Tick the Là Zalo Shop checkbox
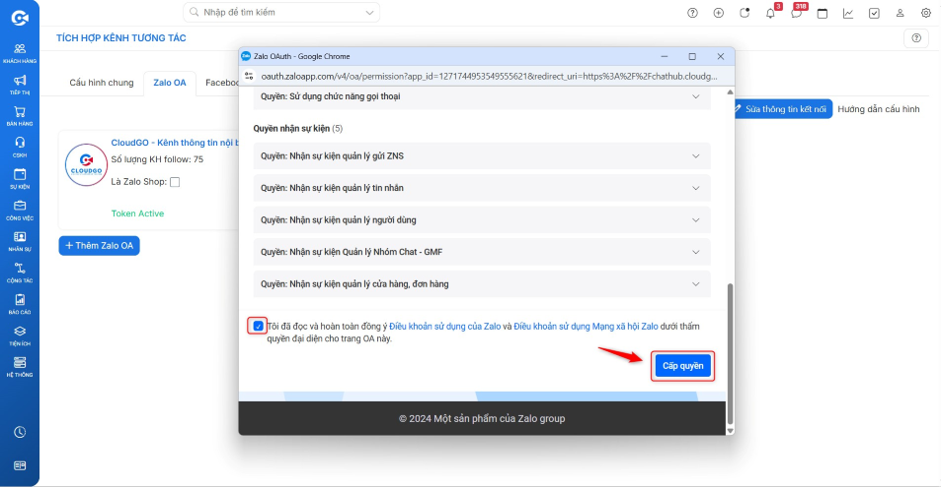 coord(175,182)
